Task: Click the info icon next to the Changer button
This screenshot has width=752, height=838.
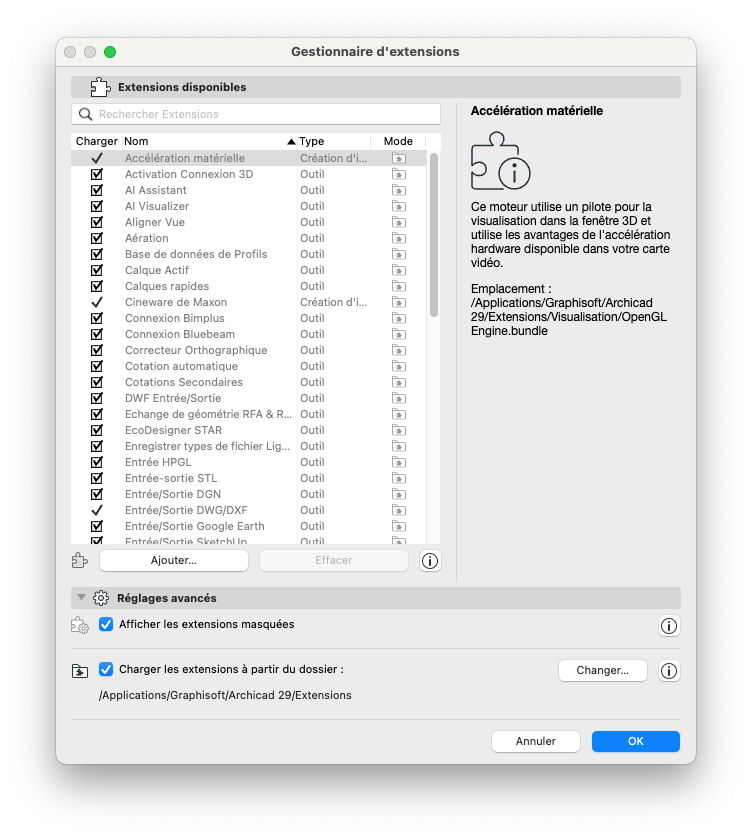Action: [669, 671]
